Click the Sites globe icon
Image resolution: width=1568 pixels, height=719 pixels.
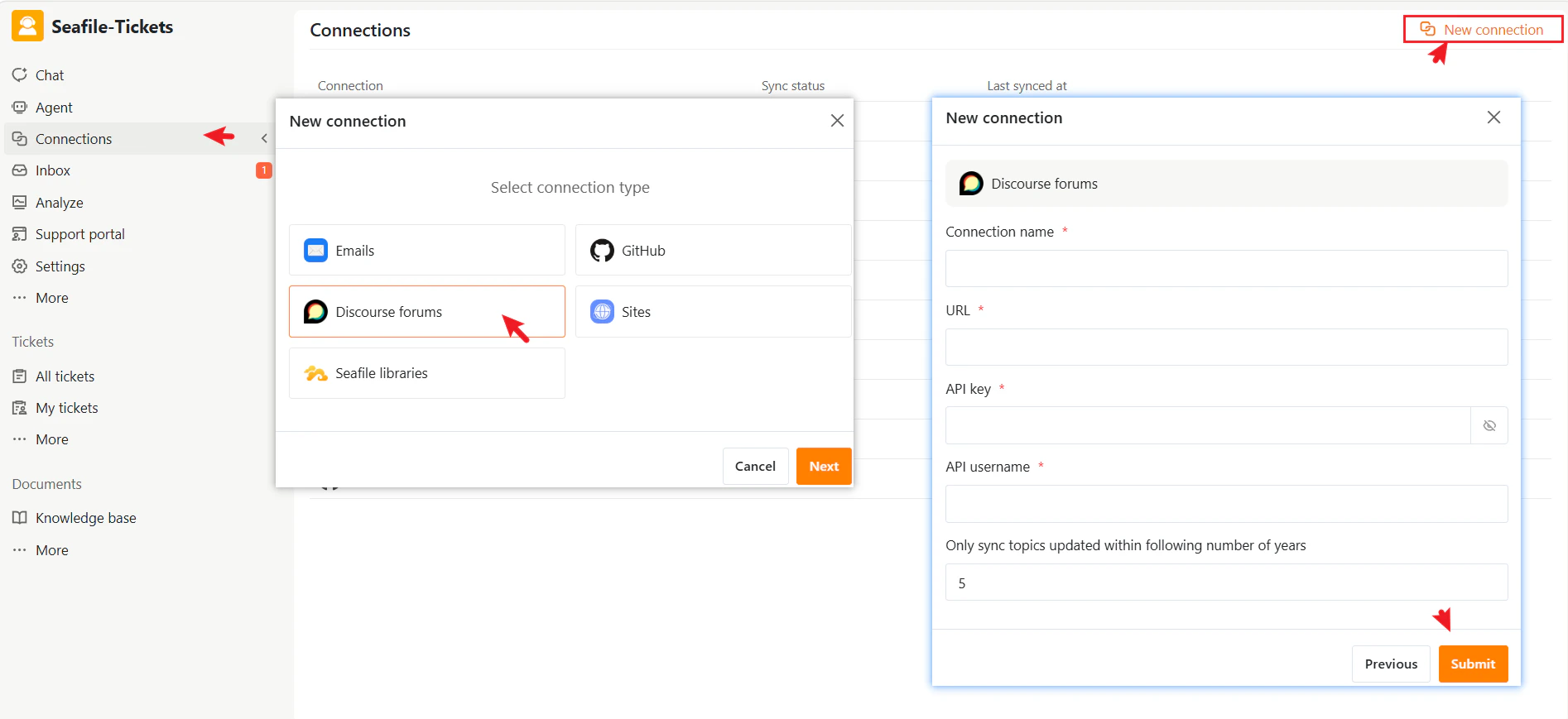tap(602, 312)
